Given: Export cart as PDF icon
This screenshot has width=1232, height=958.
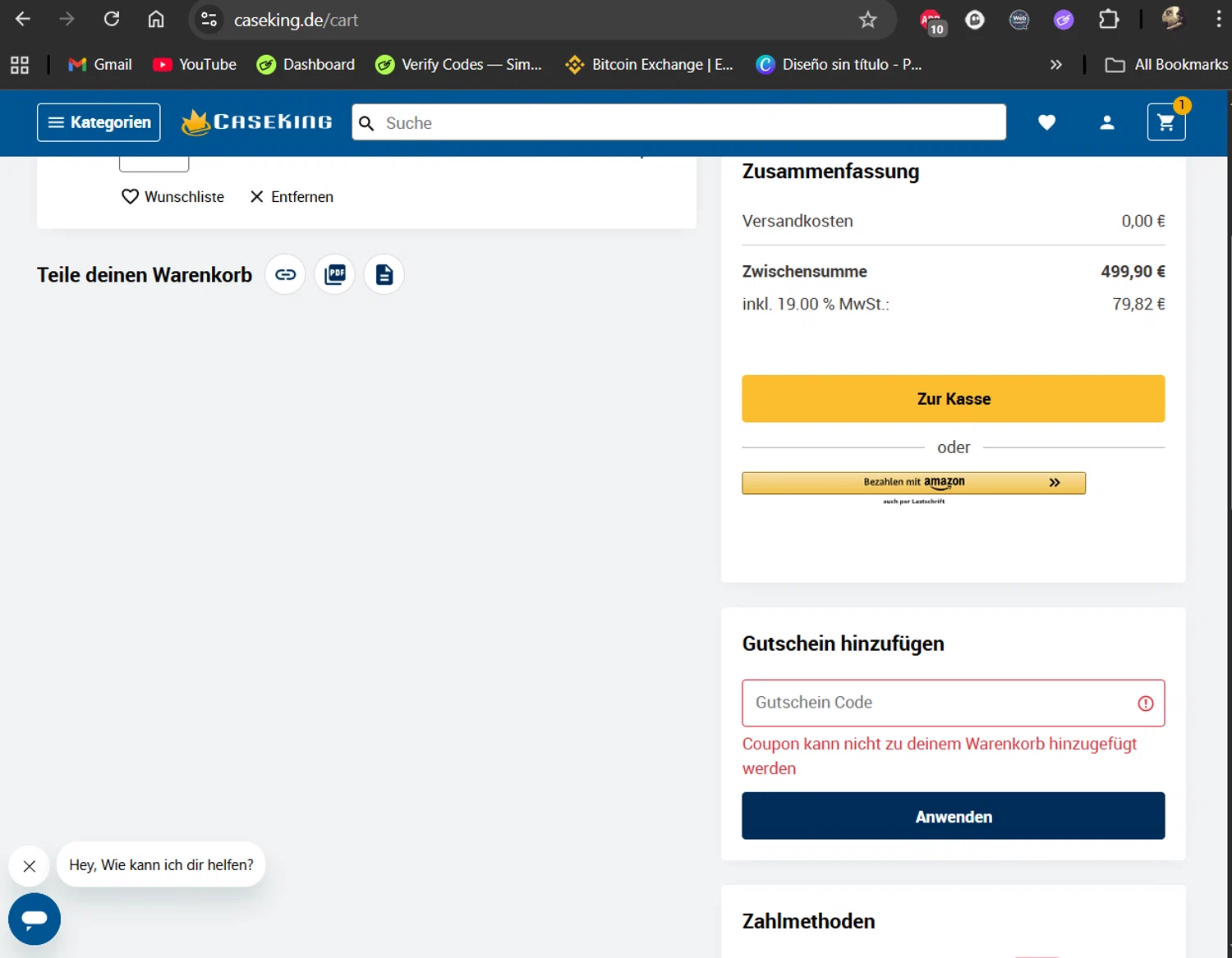Looking at the screenshot, I should click(x=334, y=274).
